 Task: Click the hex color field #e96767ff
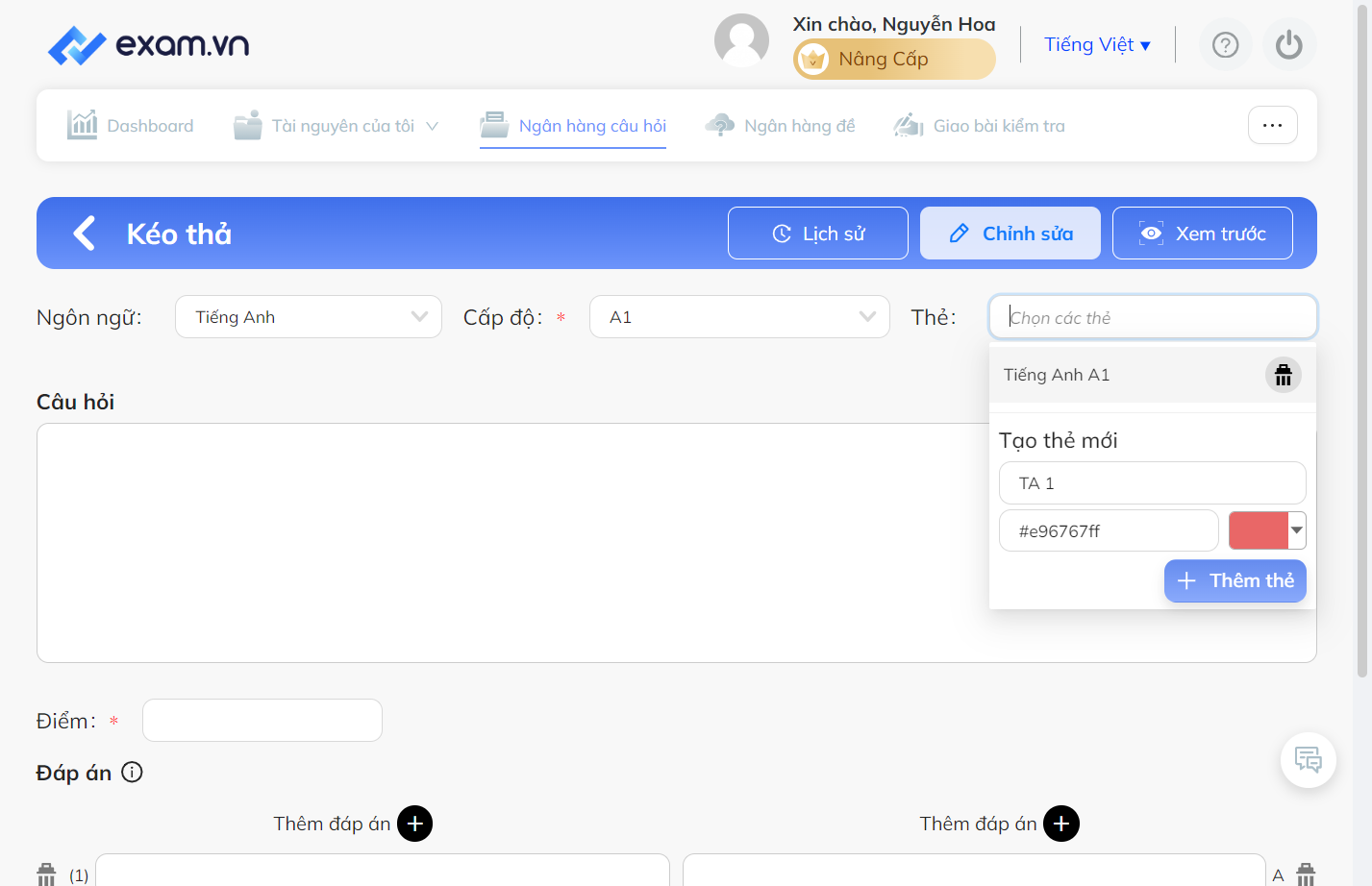click(1109, 530)
